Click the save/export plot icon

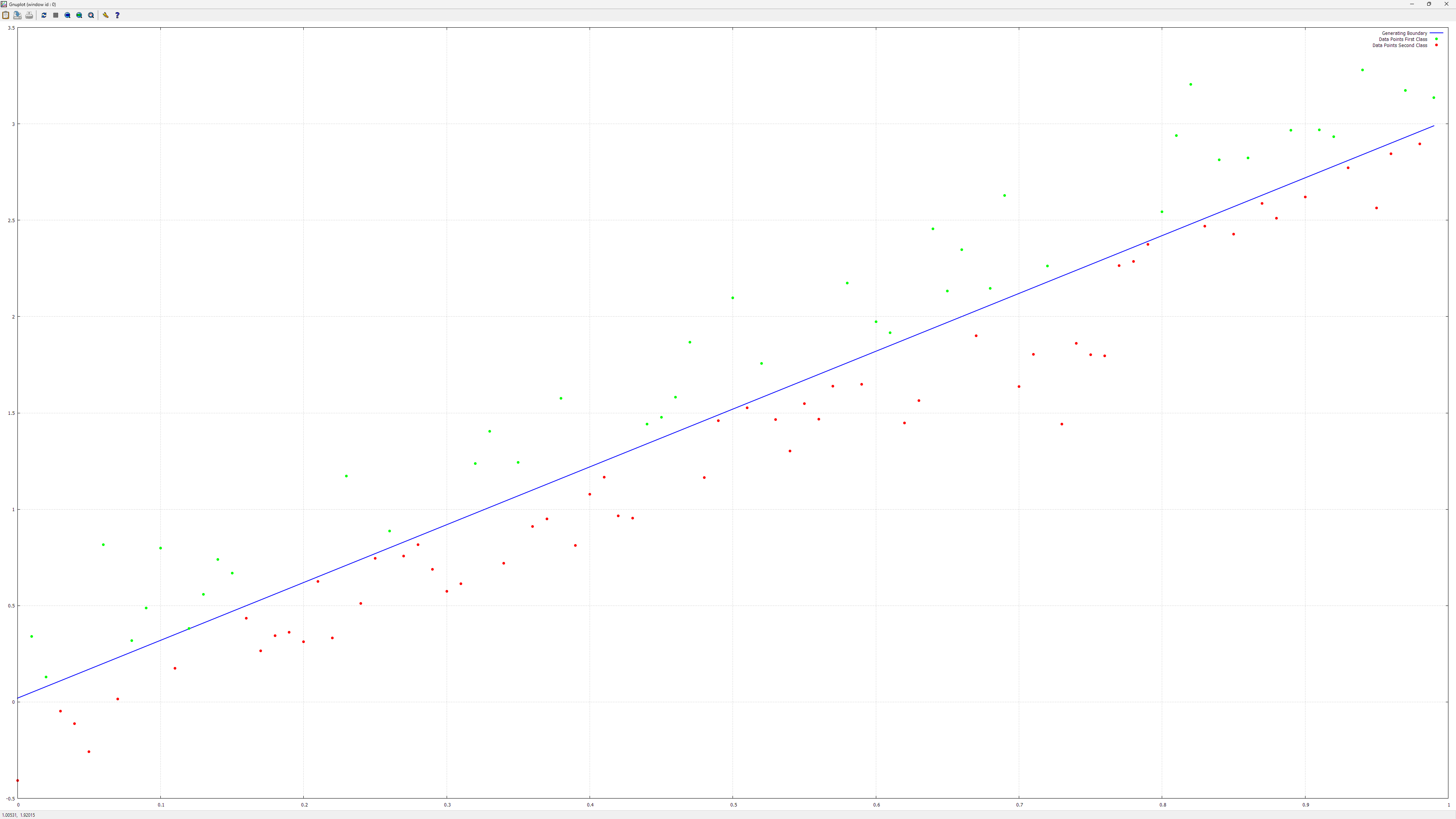[17, 15]
